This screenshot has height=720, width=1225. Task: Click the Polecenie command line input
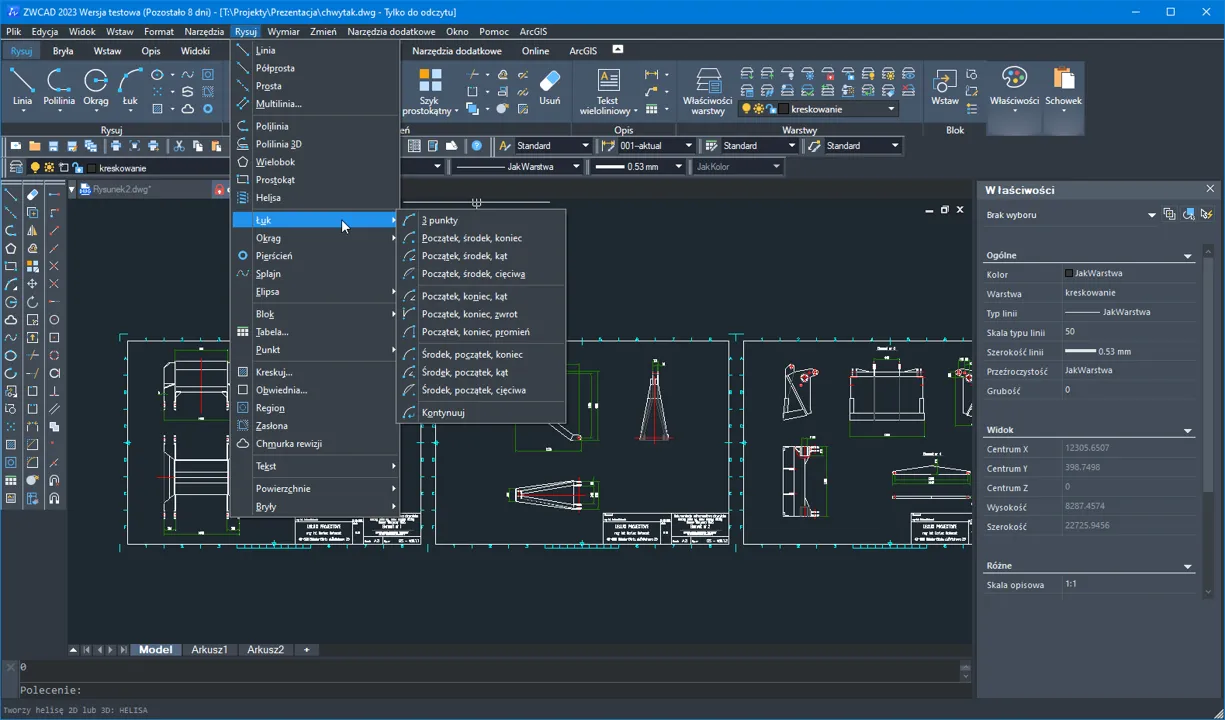click(x=490, y=690)
